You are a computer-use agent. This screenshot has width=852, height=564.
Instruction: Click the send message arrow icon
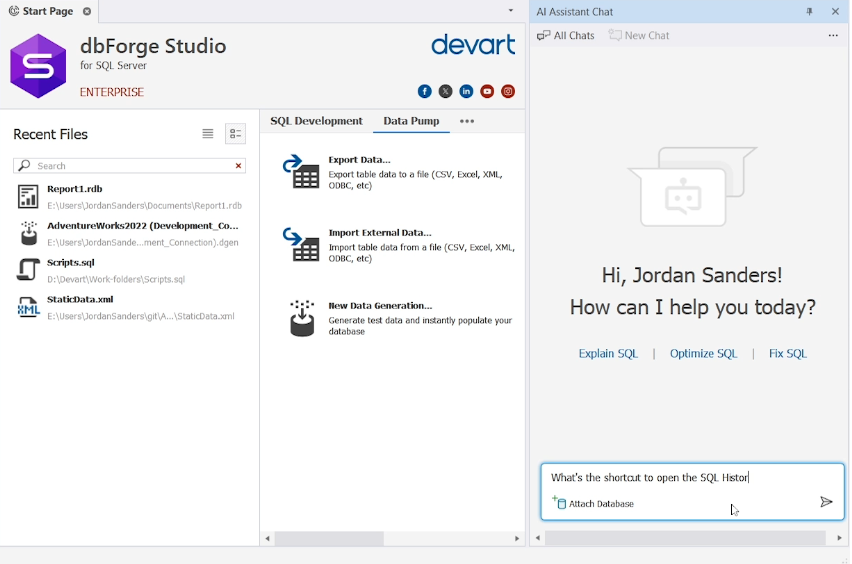point(826,502)
